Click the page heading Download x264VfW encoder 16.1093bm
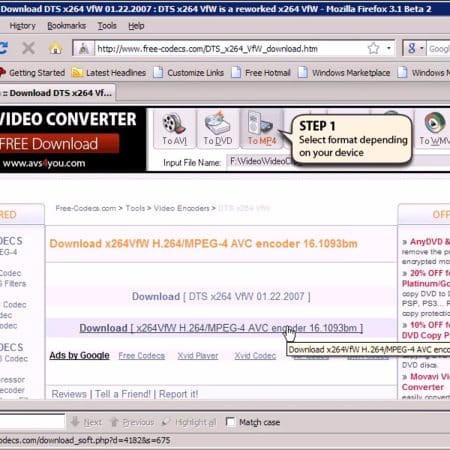The height and width of the screenshot is (450, 450). [x=203, y=244]
